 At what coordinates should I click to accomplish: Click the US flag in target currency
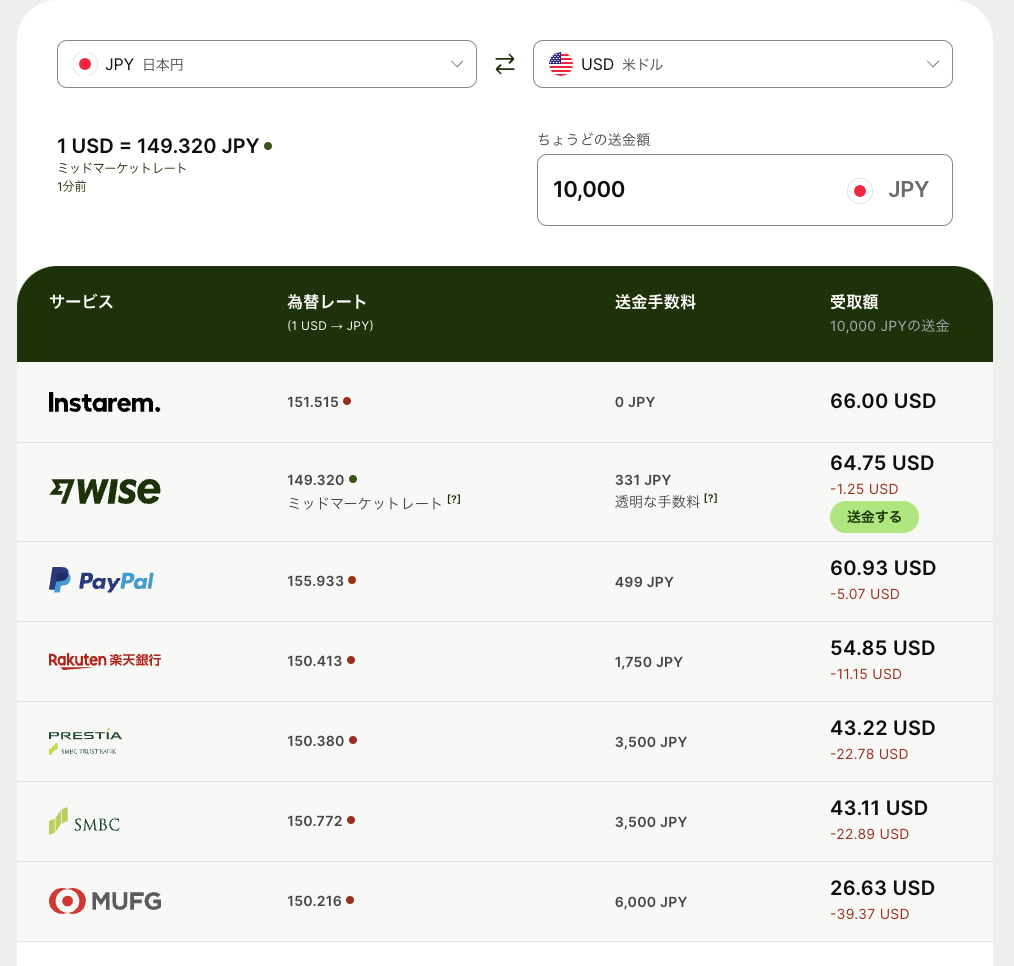point(561,64)
